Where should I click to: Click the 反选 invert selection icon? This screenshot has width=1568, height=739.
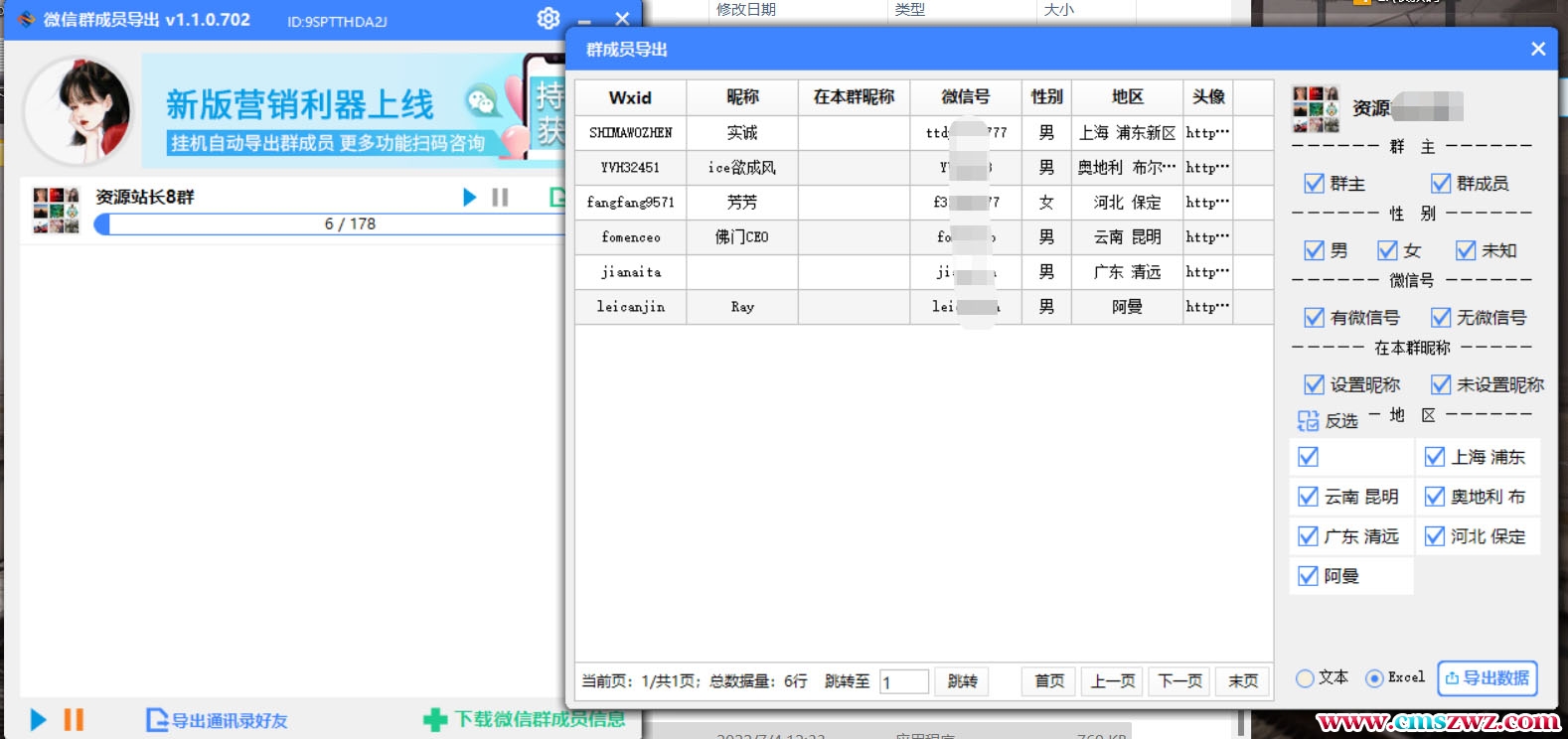pos(1308,420)
